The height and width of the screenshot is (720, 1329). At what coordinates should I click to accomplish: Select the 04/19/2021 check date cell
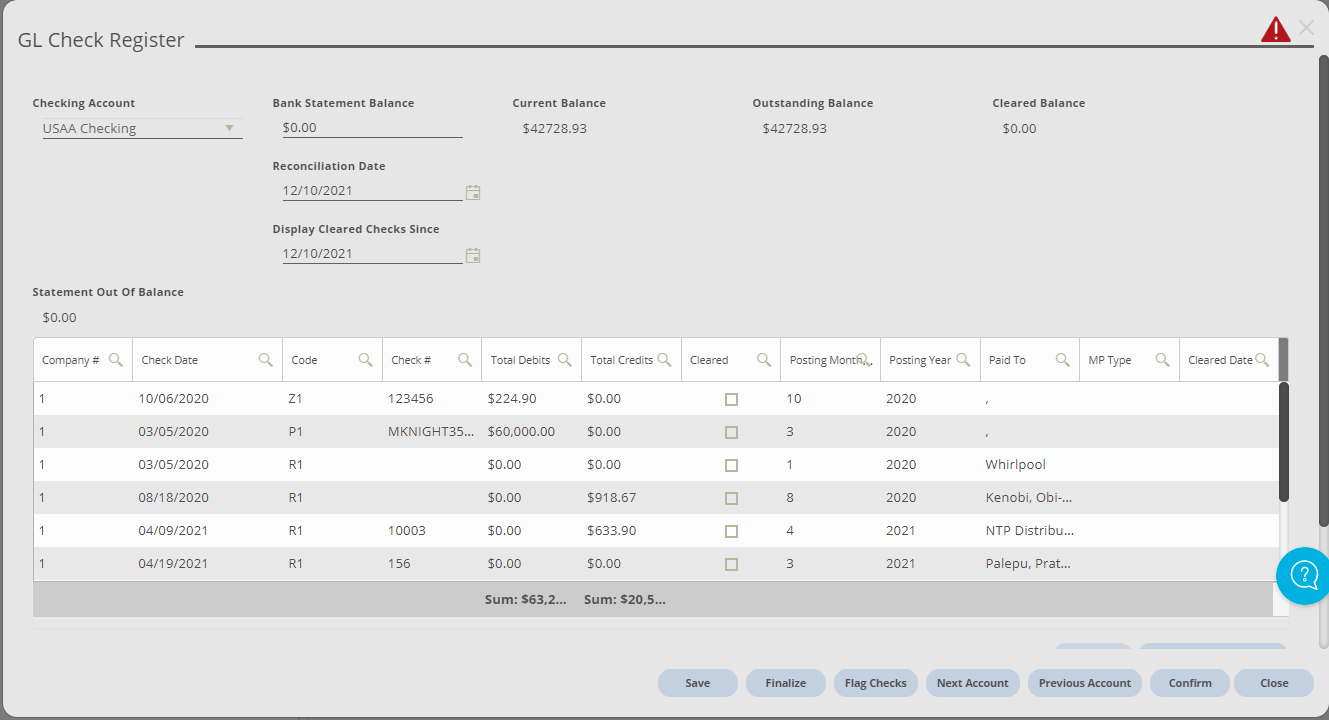point(207,563)
